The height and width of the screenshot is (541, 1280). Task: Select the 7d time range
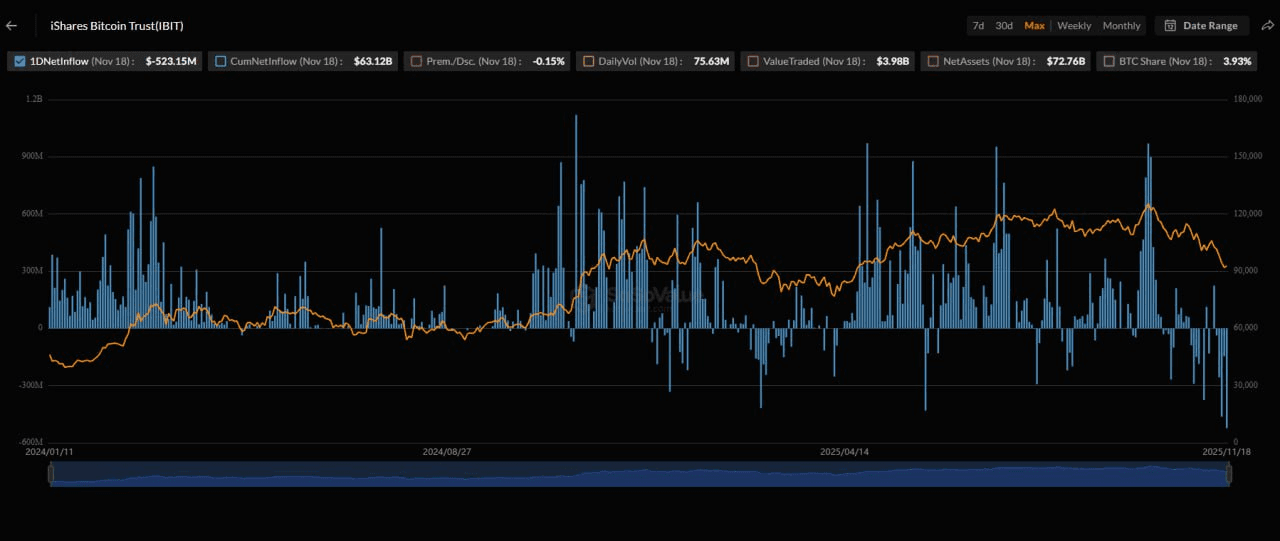pyautogui.click(x=978, y=26)
